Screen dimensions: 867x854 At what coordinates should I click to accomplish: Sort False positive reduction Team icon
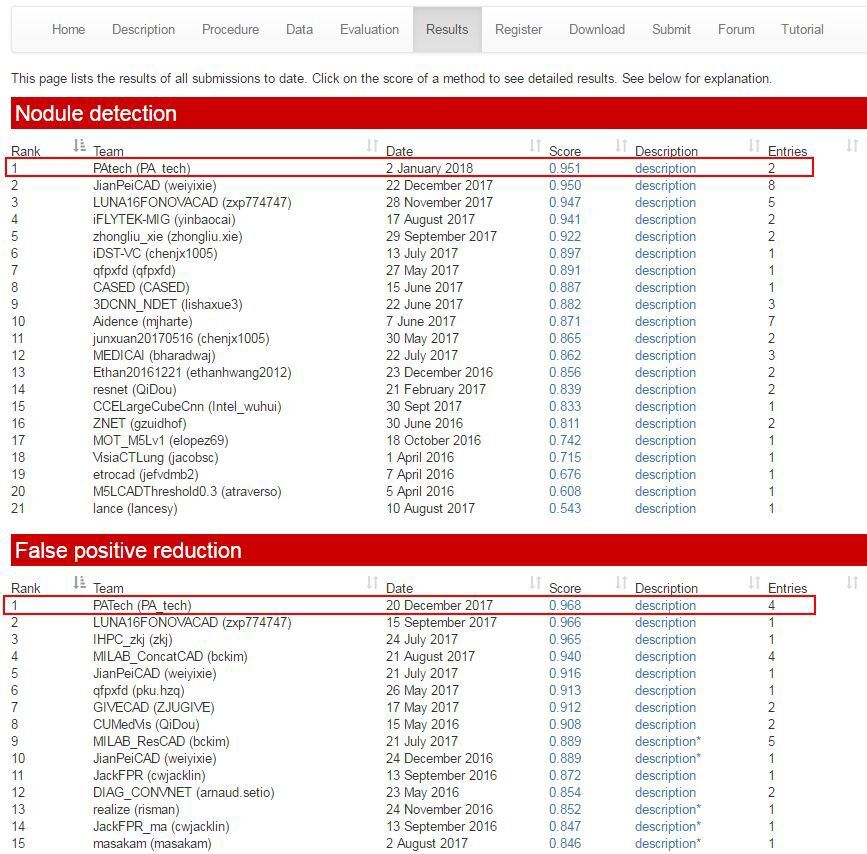[372, 582]
